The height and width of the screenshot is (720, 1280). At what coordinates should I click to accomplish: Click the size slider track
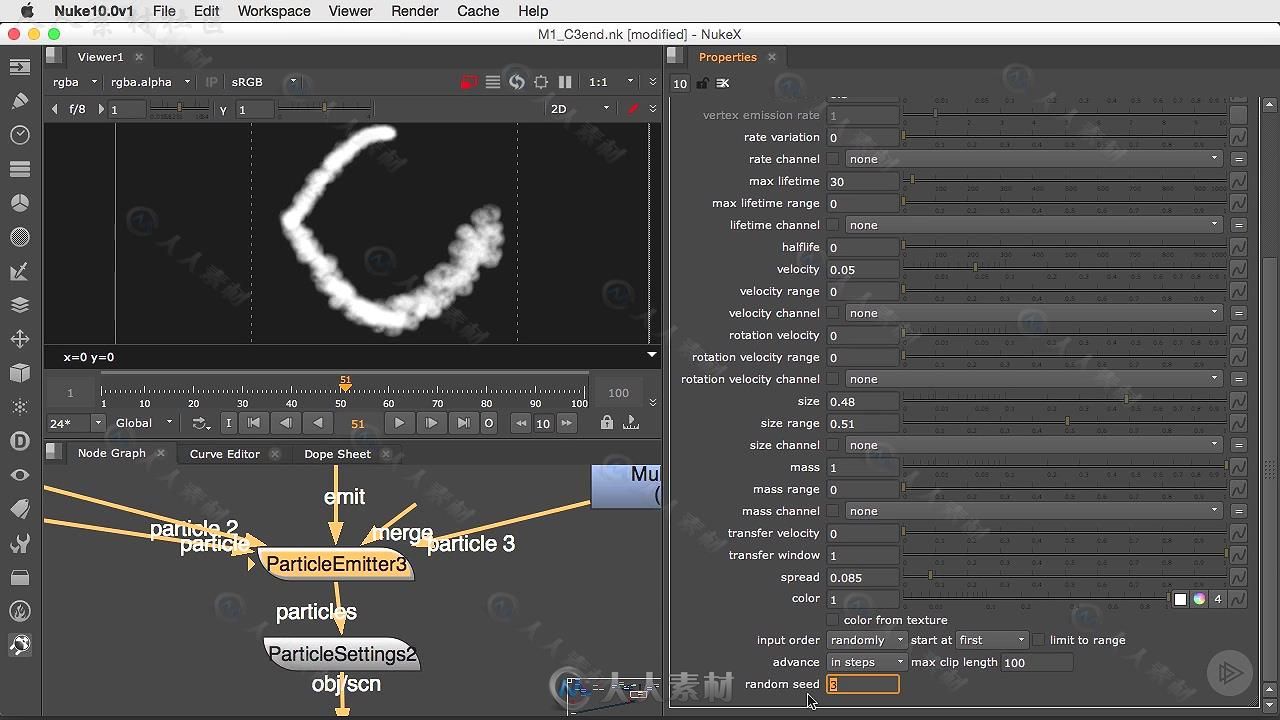tap(1065, 401)
